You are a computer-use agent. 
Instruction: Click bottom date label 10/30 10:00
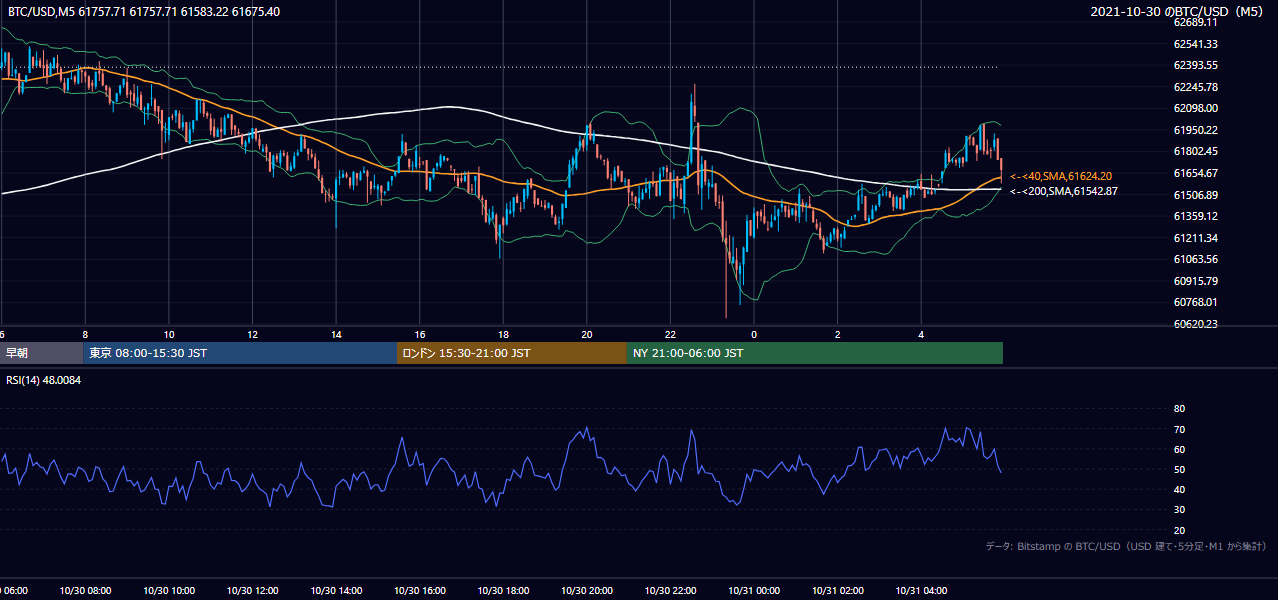(169, 591)
